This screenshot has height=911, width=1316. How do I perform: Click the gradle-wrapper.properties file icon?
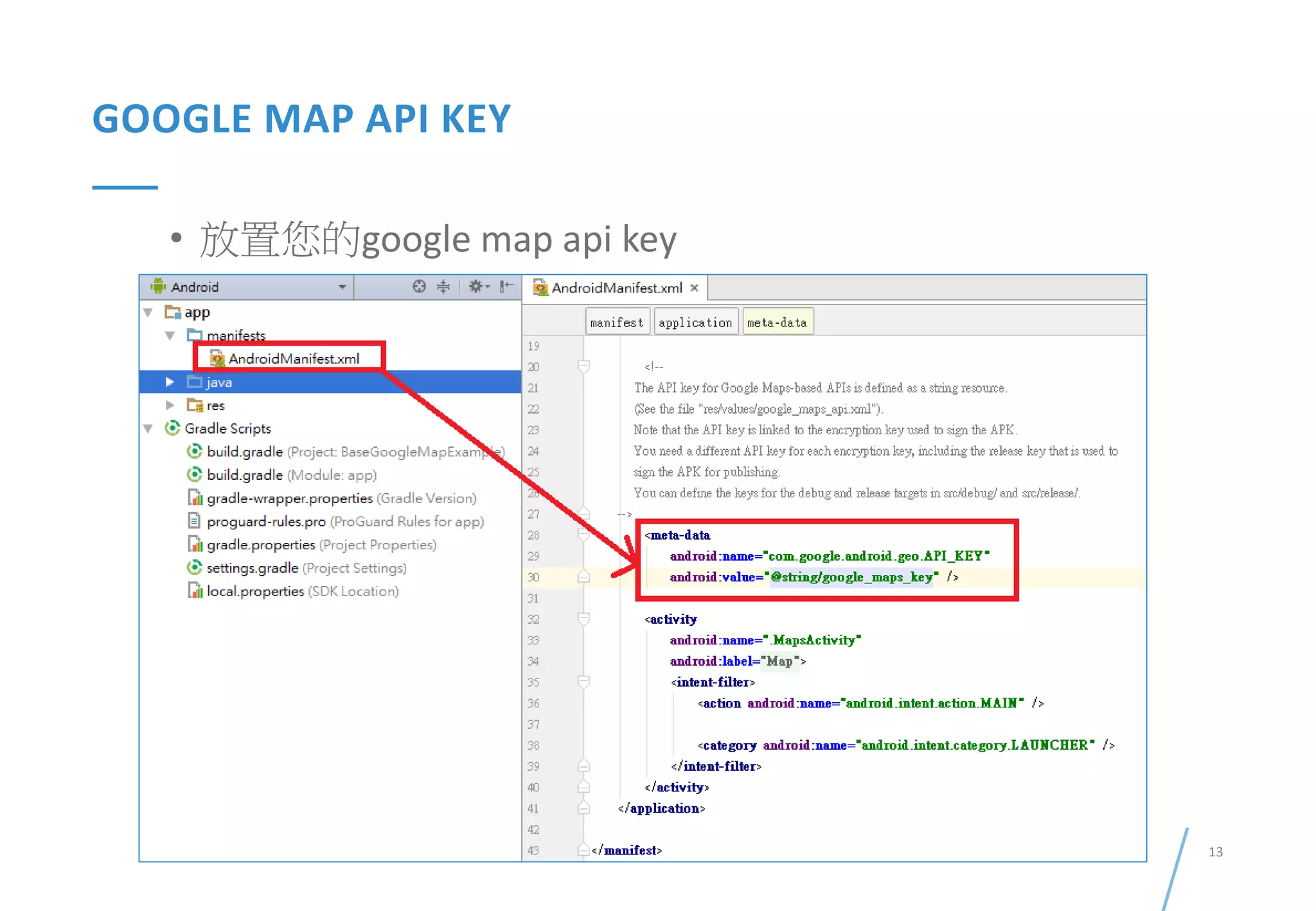click(x=195, y=497)
